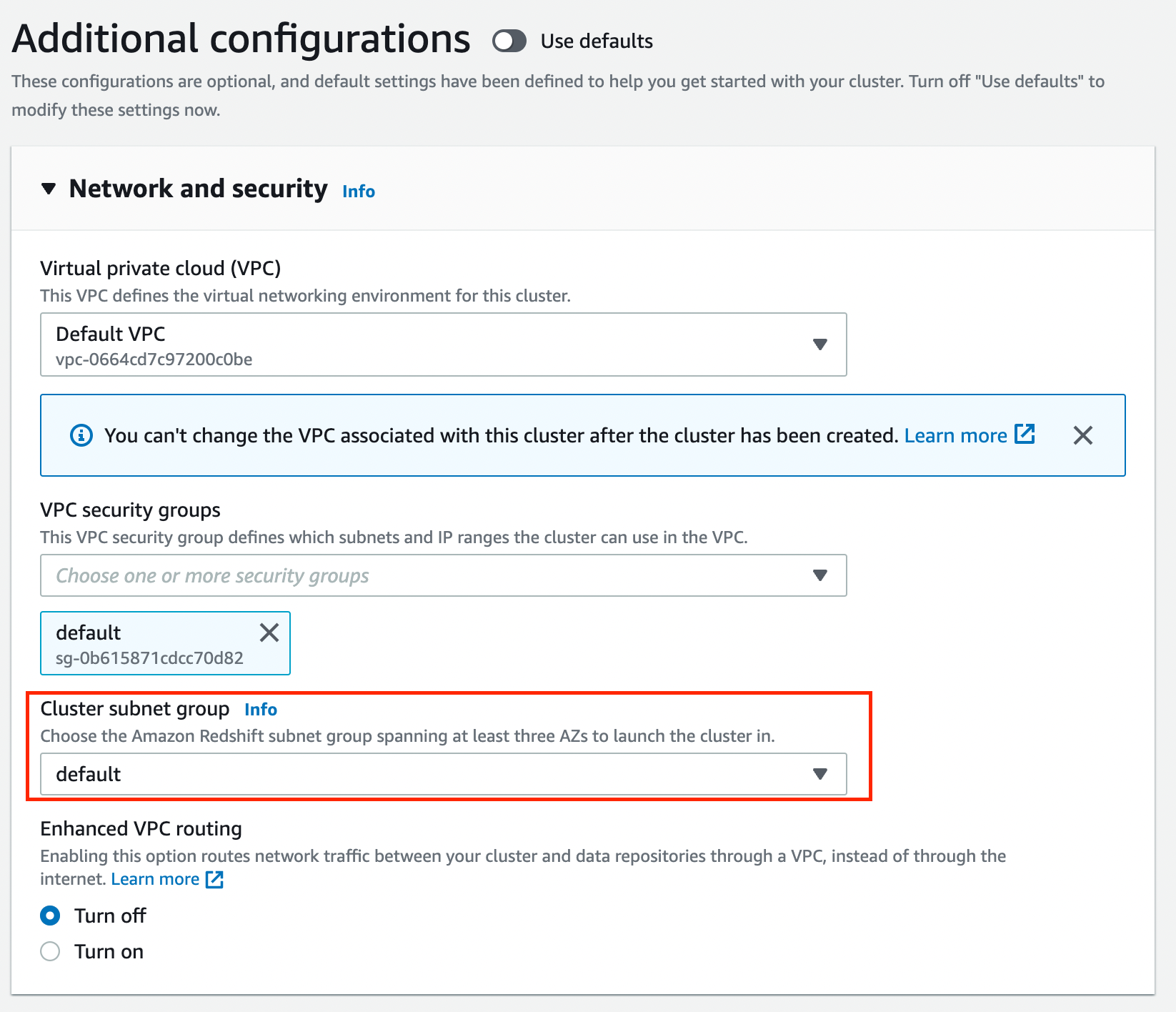Viewport: 1176px width, 1012px height.
Task: Remove the default security group tag
Action: (x=269, y=632)
